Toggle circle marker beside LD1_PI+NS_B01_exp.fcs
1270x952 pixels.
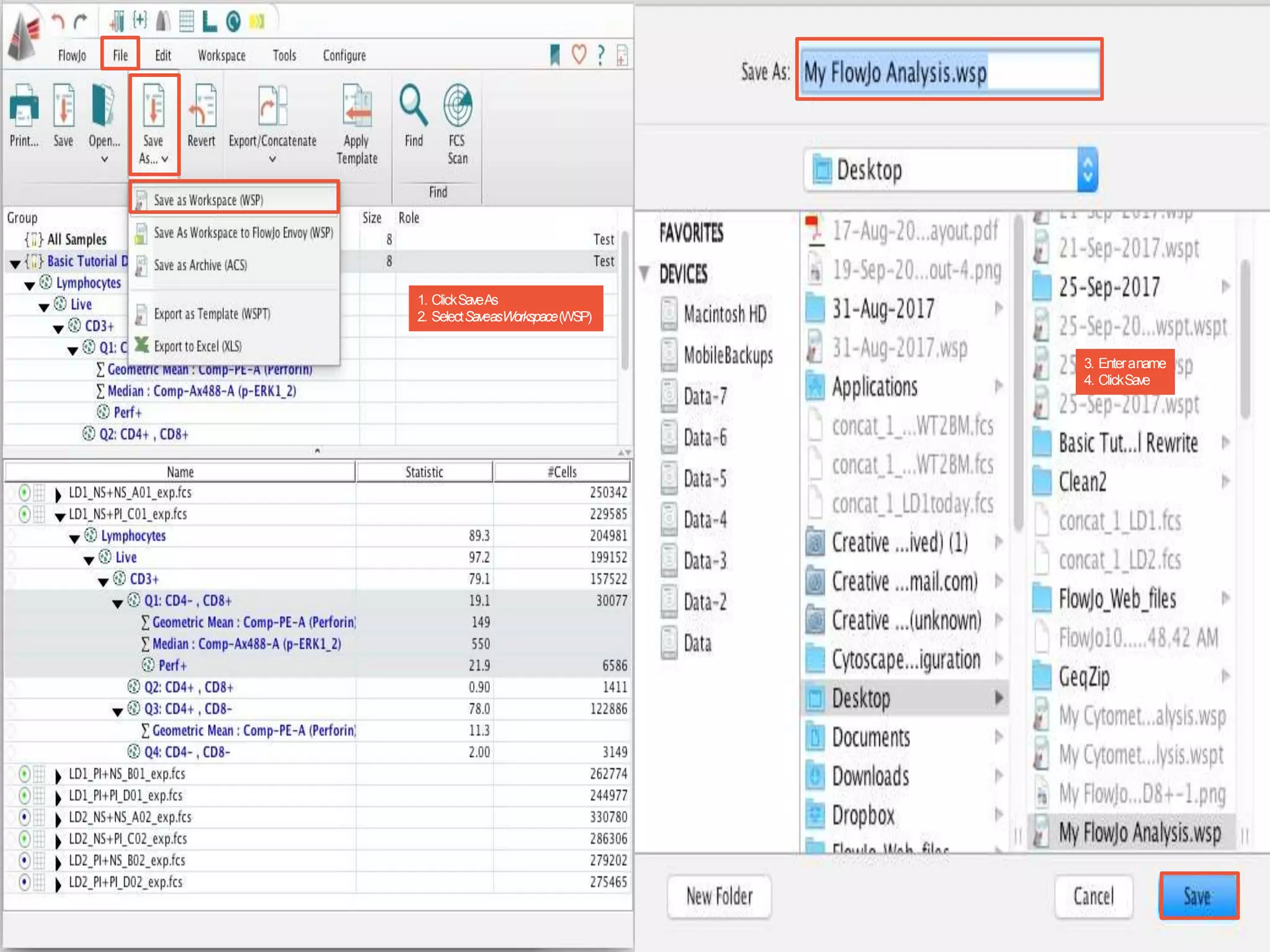24,773
